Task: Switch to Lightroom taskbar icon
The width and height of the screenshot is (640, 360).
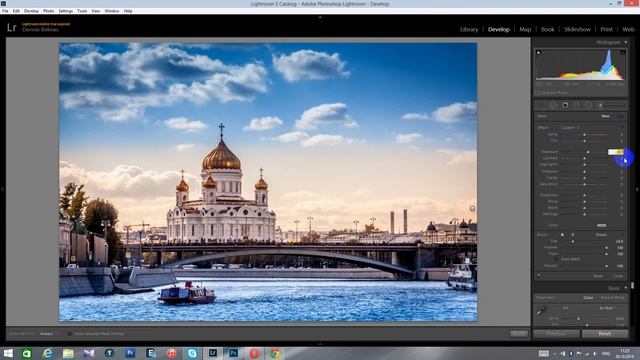Action: (x=213, y=353)
